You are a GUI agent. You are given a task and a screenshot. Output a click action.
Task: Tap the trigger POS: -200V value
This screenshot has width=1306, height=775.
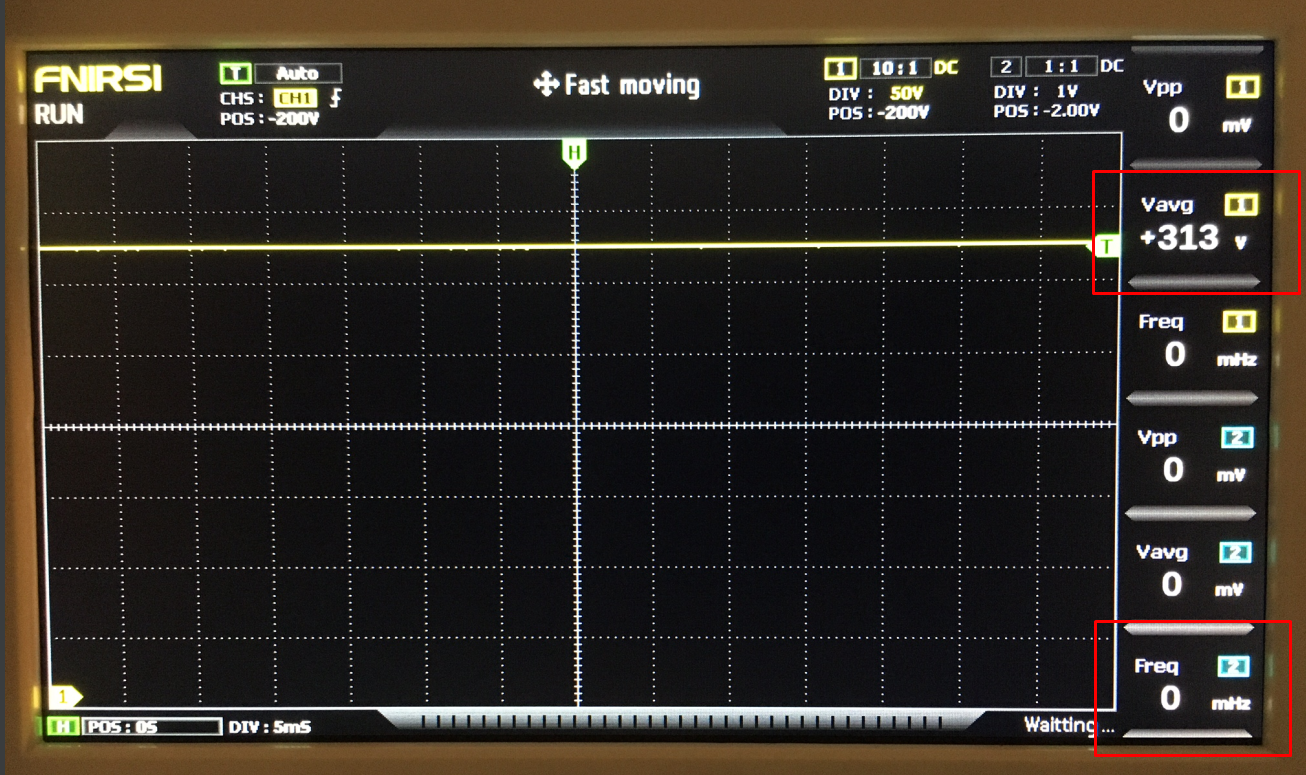coord(269,119)
